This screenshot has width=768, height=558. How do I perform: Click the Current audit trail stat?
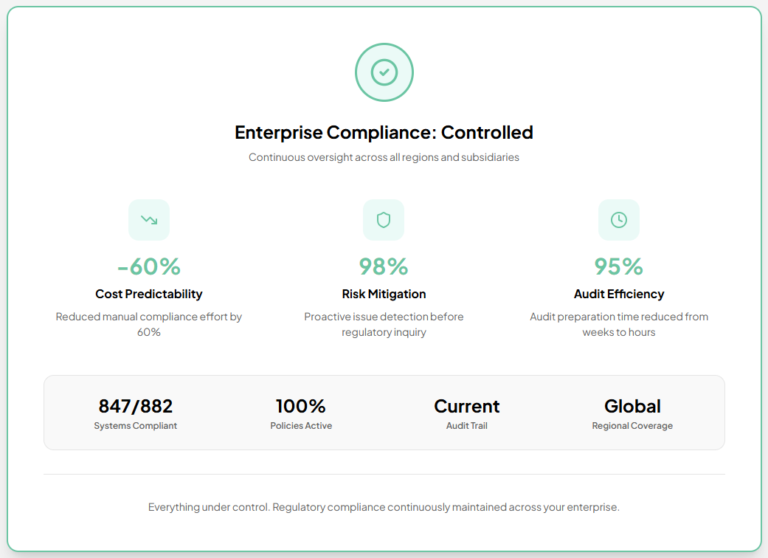point(467,406)
